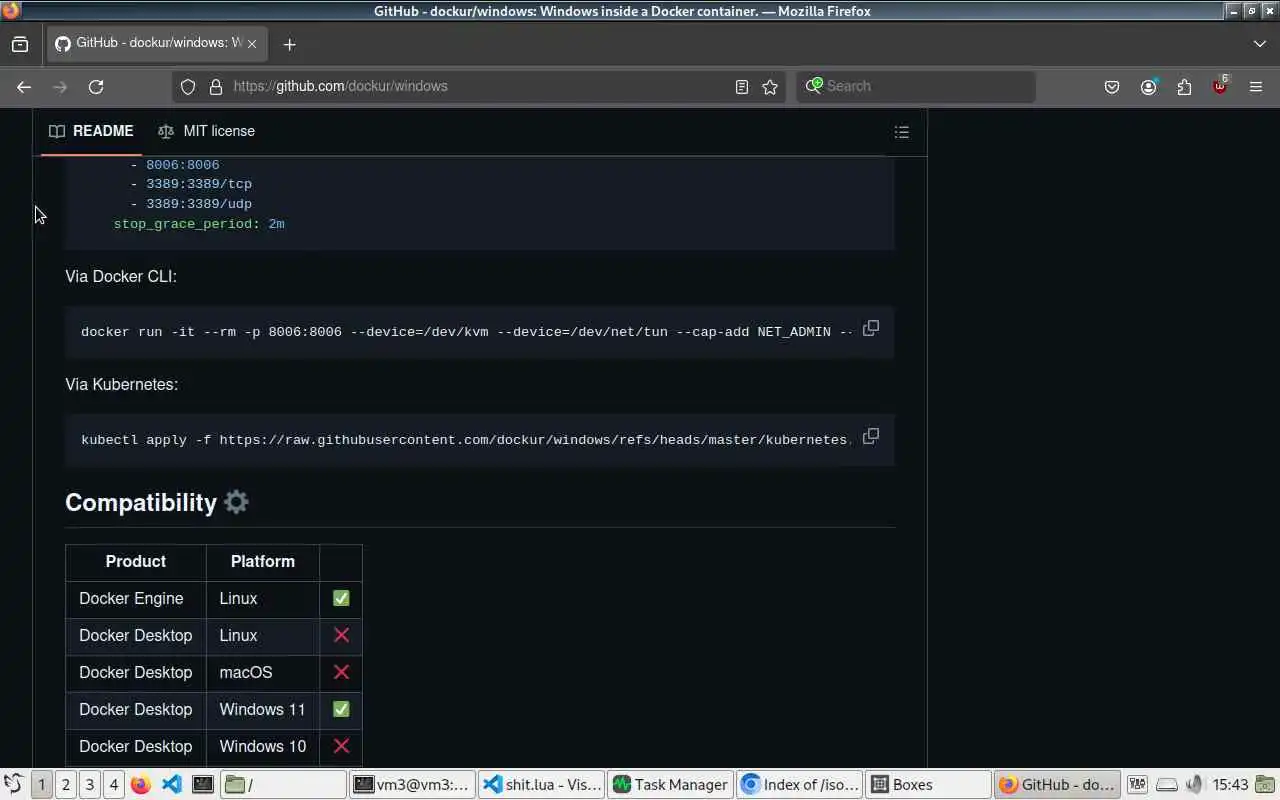1280x800 pixels.
Task: Click the Product column header
Action: click(x=136, y=561)
